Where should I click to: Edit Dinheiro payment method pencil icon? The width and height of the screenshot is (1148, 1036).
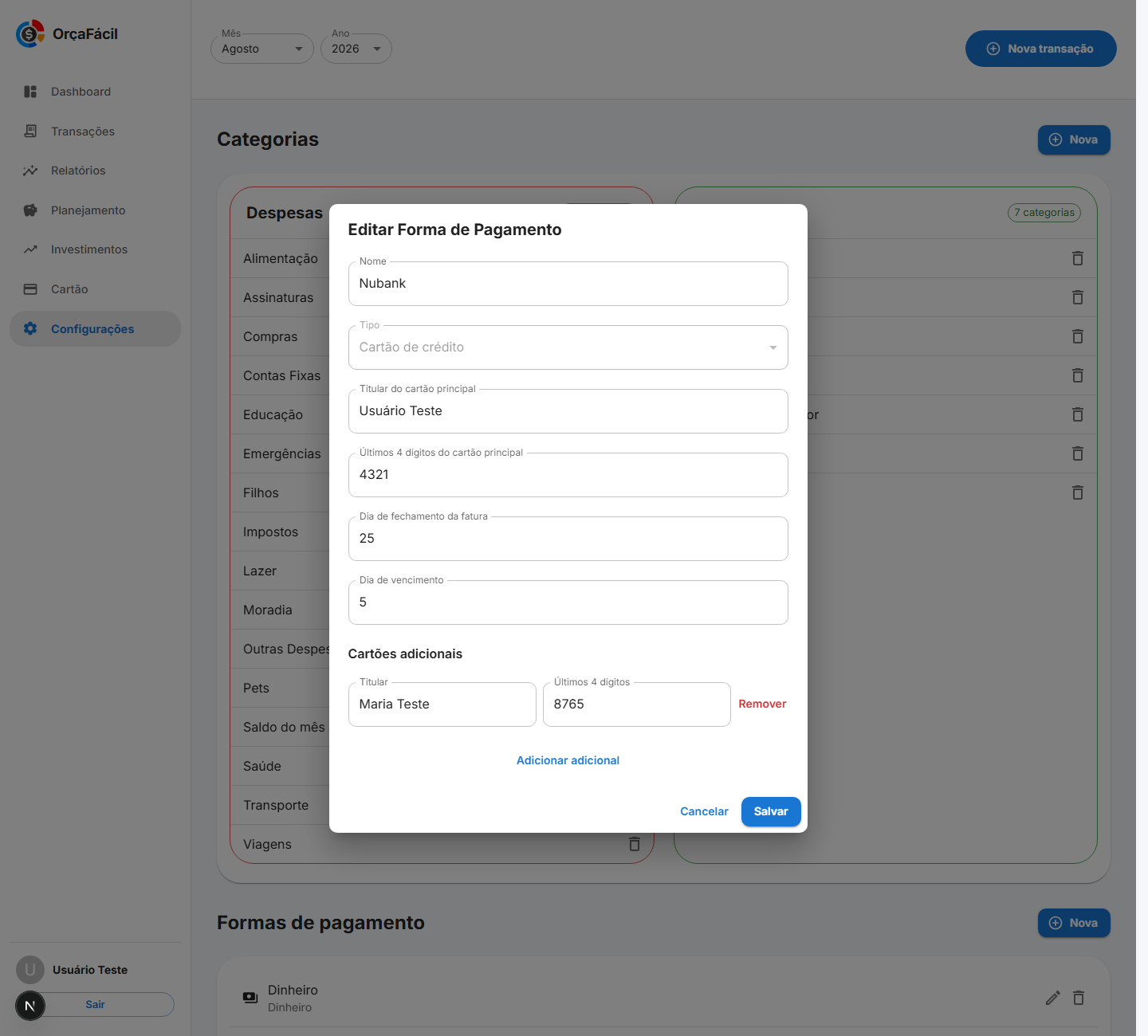coord(1053,998)
